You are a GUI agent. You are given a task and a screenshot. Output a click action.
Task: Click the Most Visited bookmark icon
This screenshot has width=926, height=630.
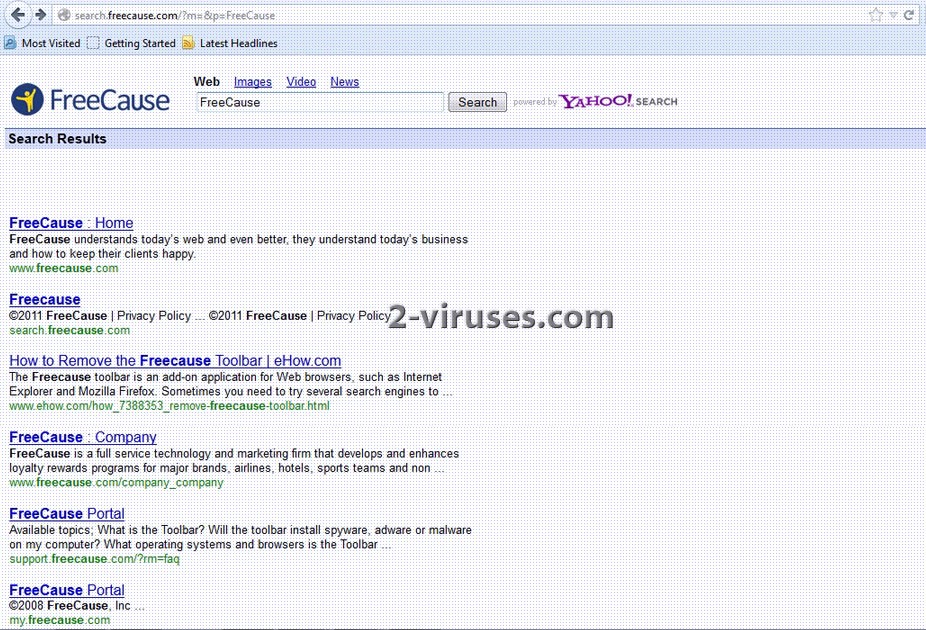tap(10, 43)
